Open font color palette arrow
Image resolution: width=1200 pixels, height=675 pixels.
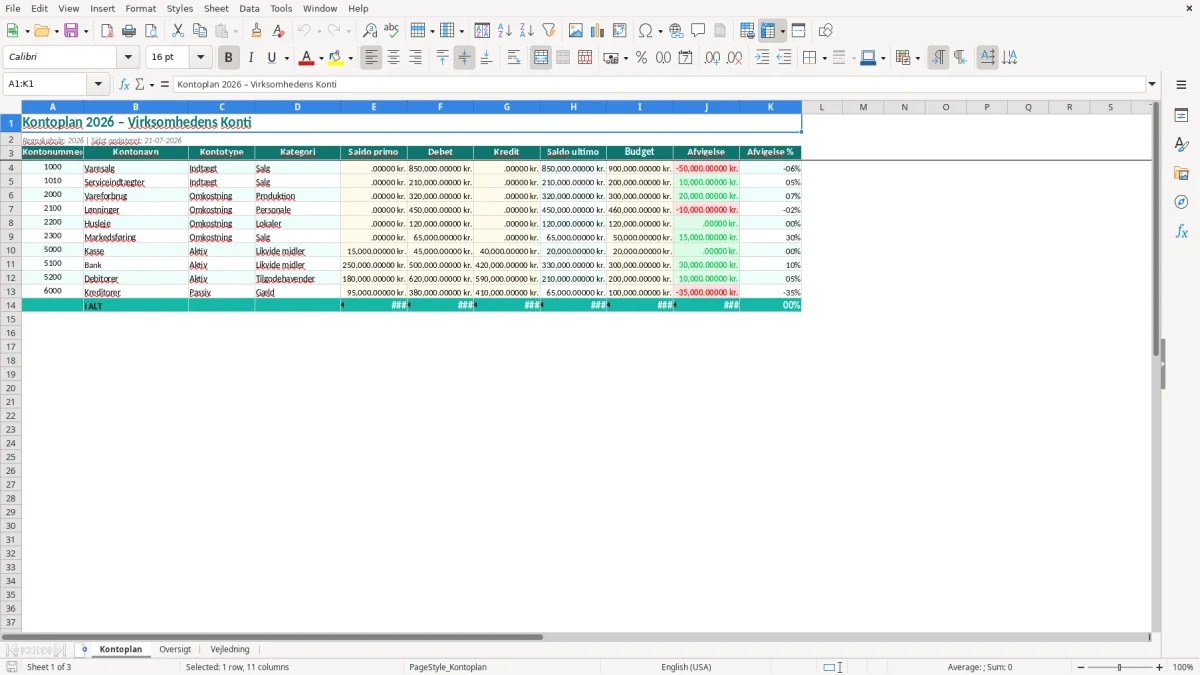(x=321, y=58)
